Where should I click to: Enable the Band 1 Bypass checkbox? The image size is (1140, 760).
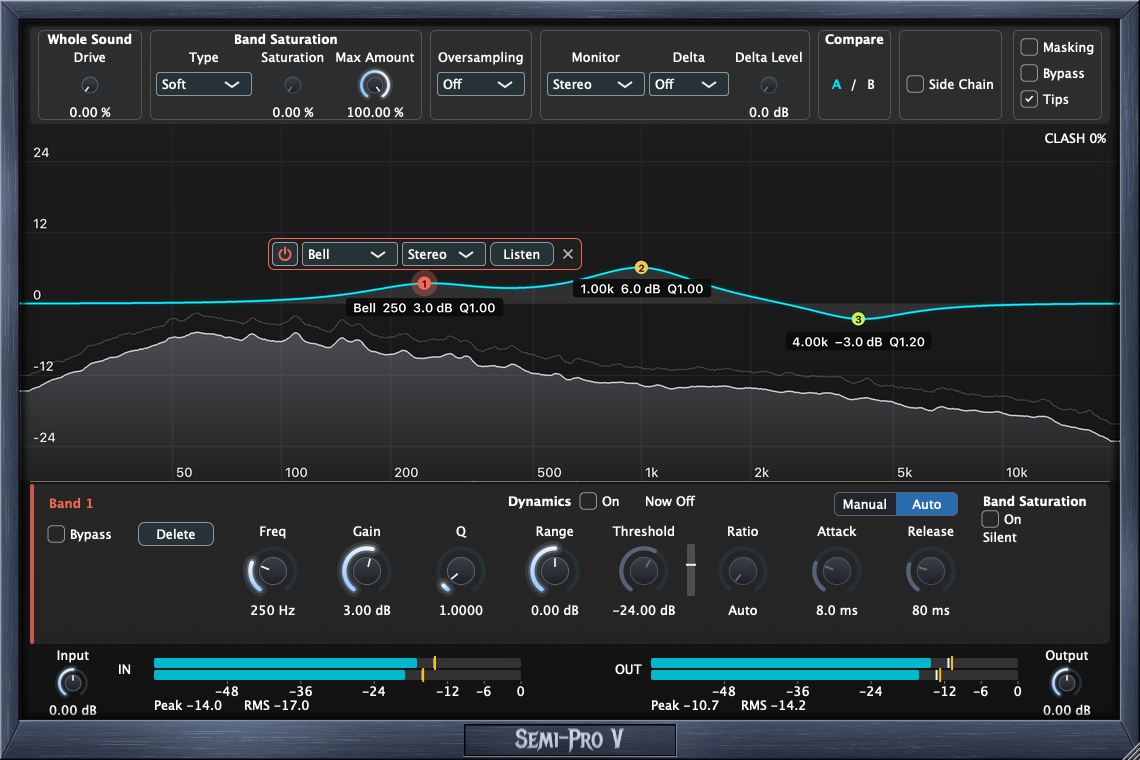point(56,535)
